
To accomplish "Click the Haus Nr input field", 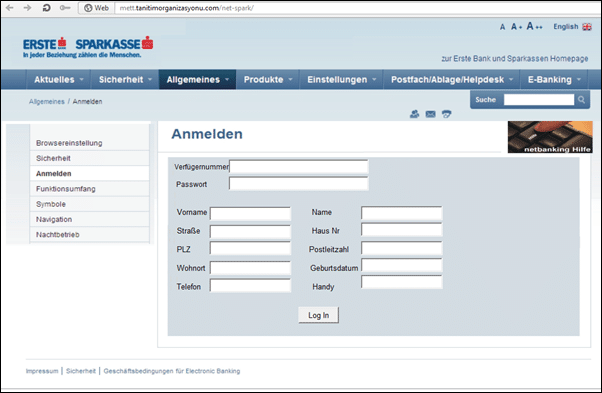I will (x=402, y=230).
